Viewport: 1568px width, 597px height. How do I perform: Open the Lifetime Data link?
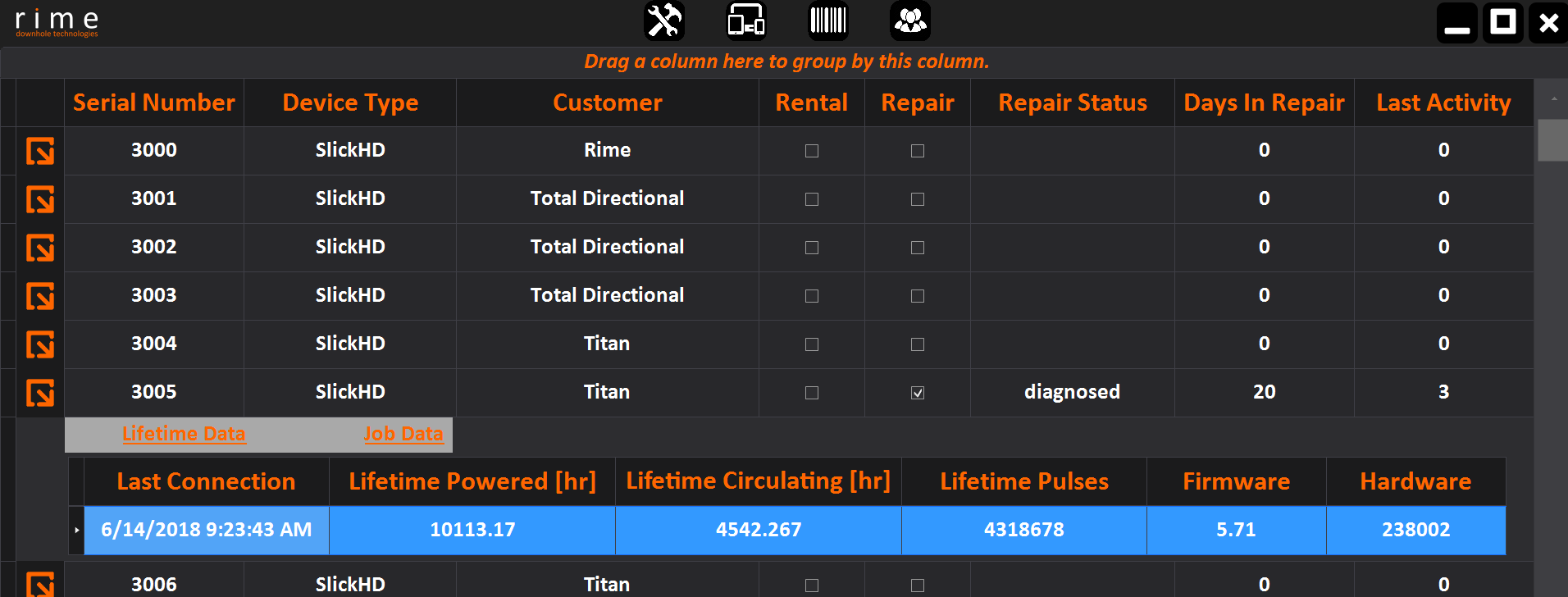[184, 434]
